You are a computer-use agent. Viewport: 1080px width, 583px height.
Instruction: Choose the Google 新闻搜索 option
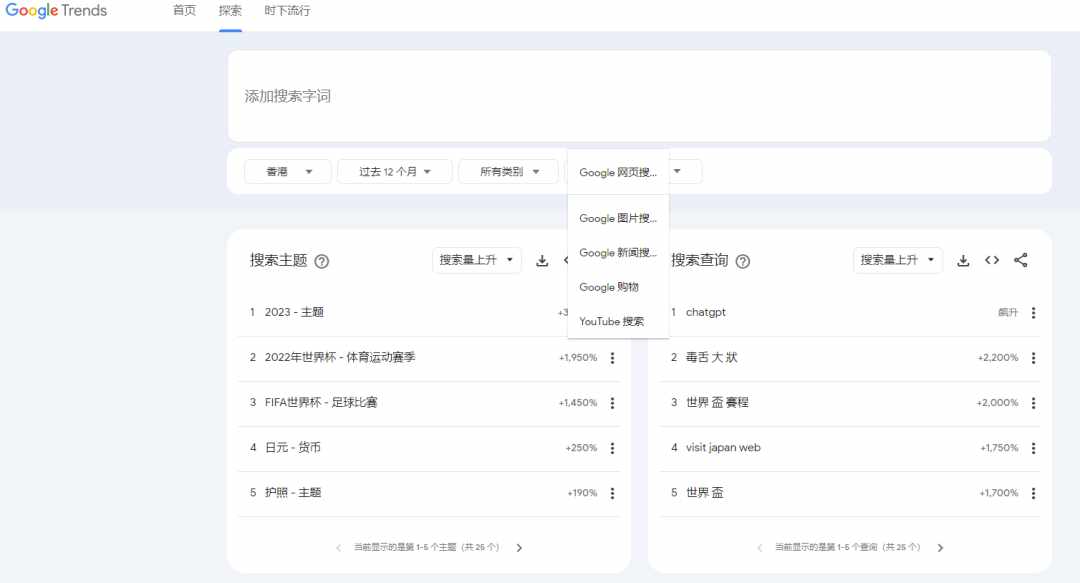[x=618, y=253]
